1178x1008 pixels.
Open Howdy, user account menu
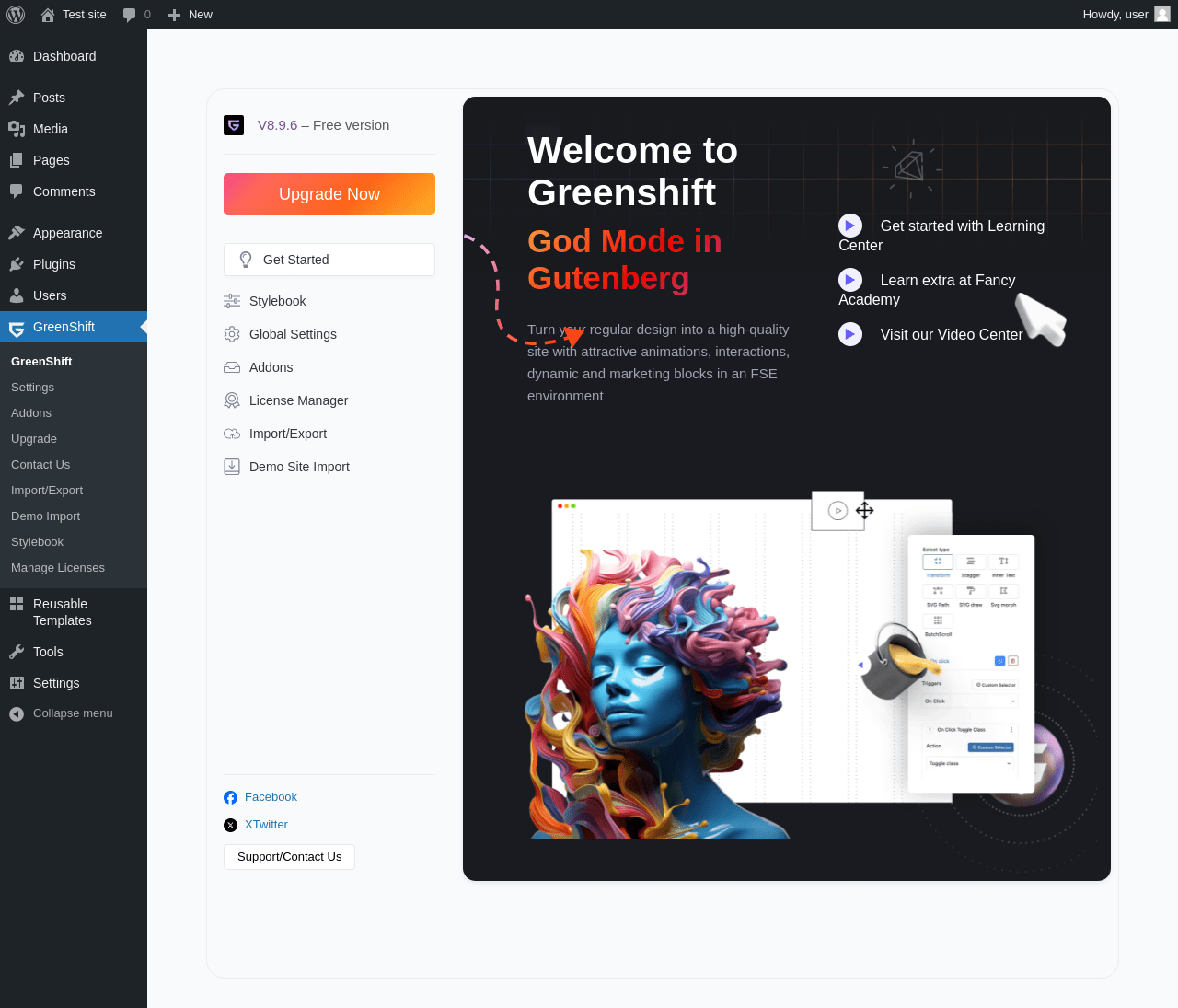[x=1126, y=15]
